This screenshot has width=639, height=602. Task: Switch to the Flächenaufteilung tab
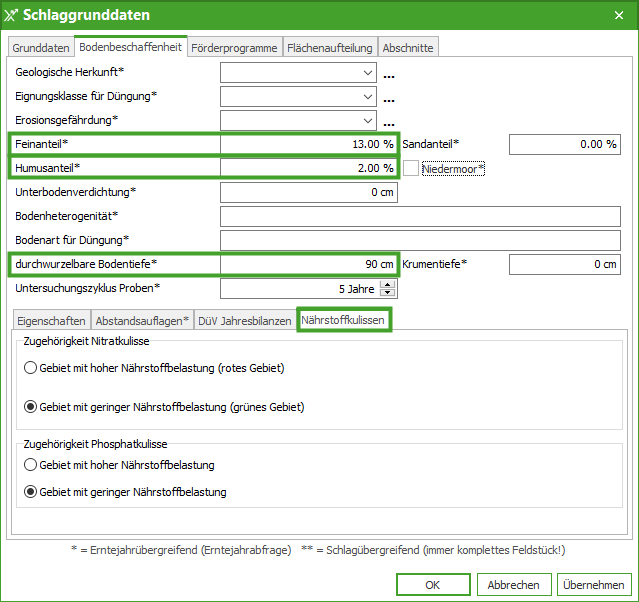tap(330, 47)
